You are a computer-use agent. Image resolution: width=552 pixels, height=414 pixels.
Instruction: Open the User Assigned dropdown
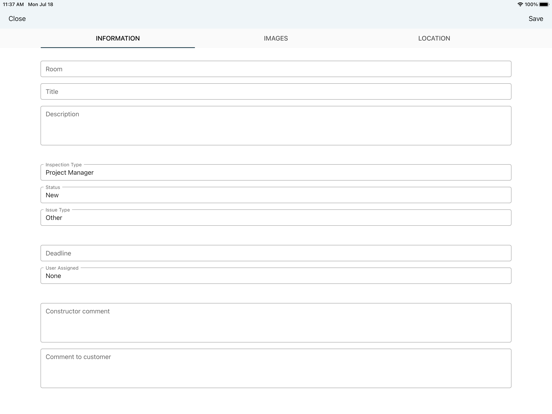(276, 276)
